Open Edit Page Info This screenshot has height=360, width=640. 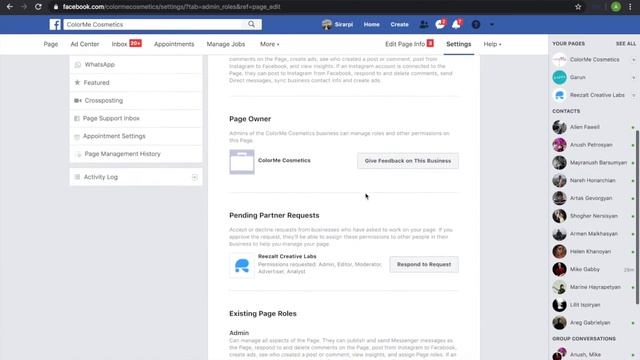pos(409,44)
